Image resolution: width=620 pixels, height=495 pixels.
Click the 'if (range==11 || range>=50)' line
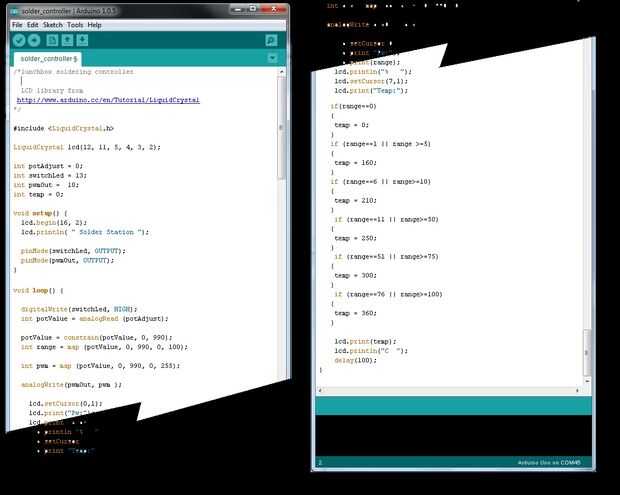coord(387,219)
